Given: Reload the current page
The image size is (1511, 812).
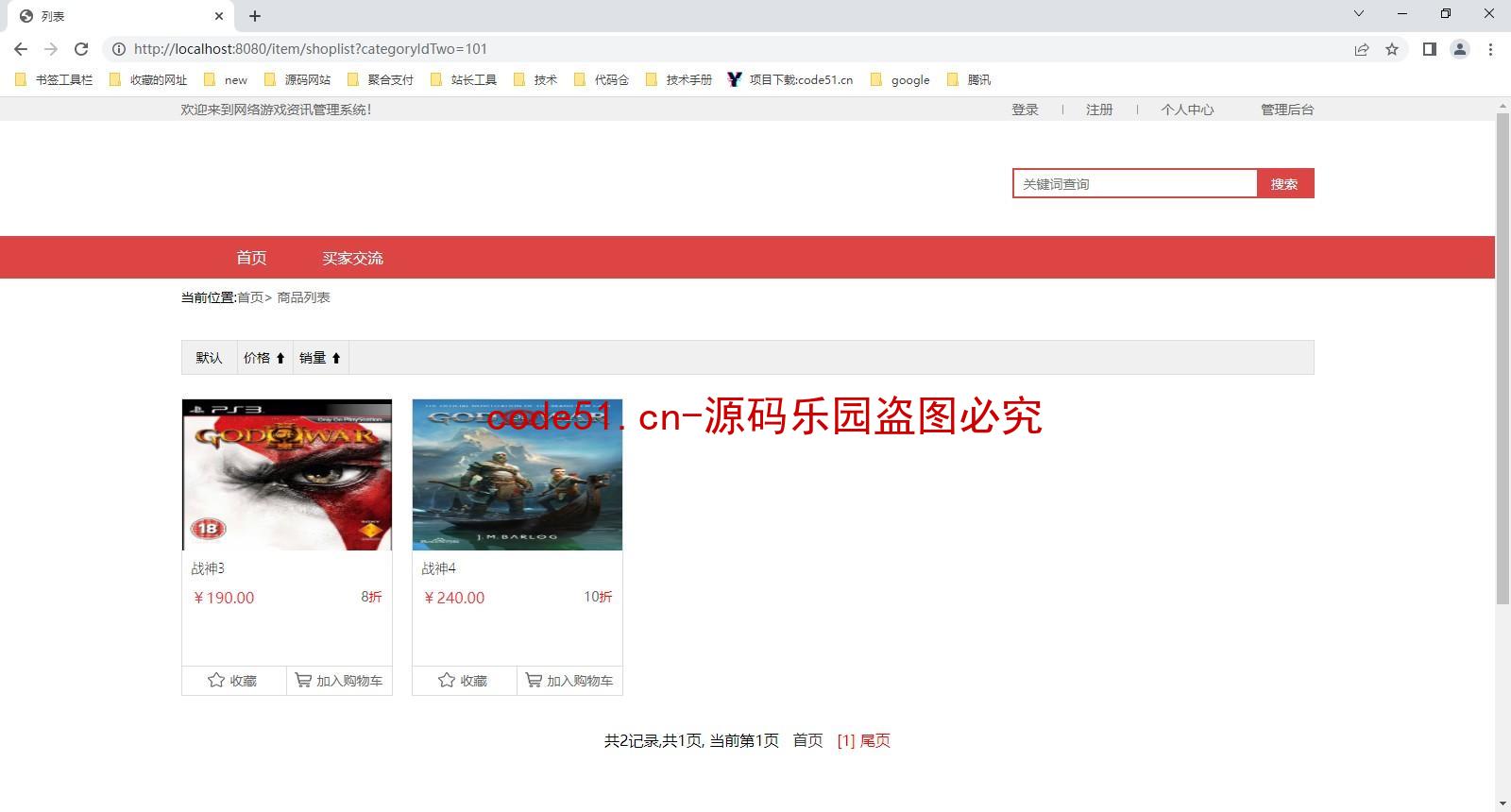Looking at the screenshot, I should click(81, 49).
